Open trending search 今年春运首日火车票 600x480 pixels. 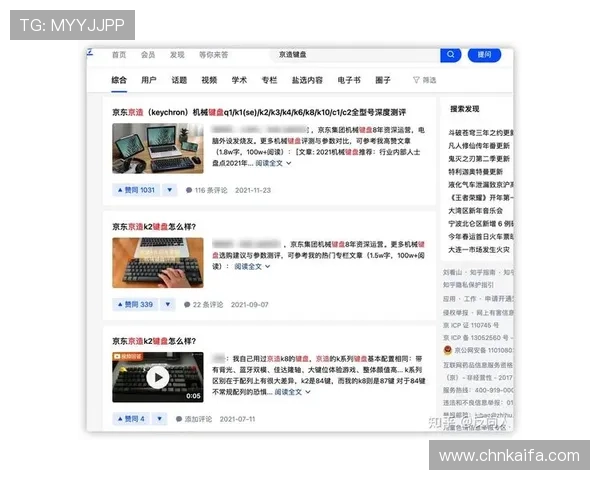481,237
